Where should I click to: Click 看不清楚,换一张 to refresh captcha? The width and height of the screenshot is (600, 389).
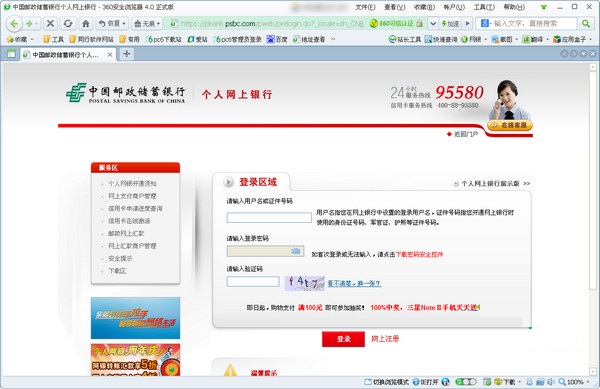[x=354, y=283]
